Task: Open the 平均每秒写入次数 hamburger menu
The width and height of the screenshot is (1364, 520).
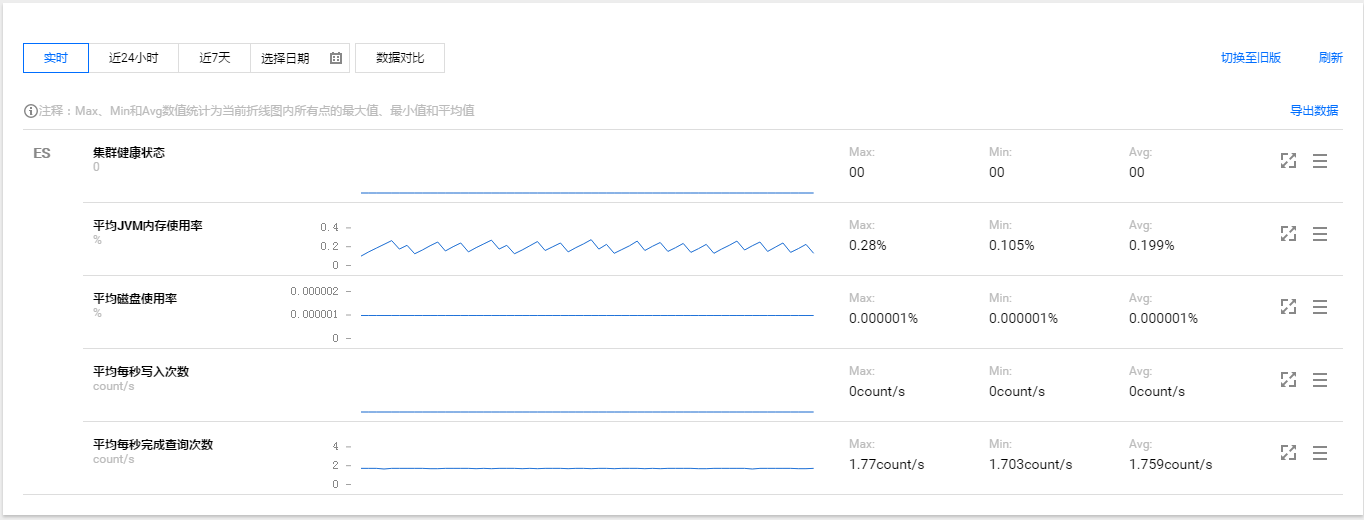Action: pos(1320,380)
